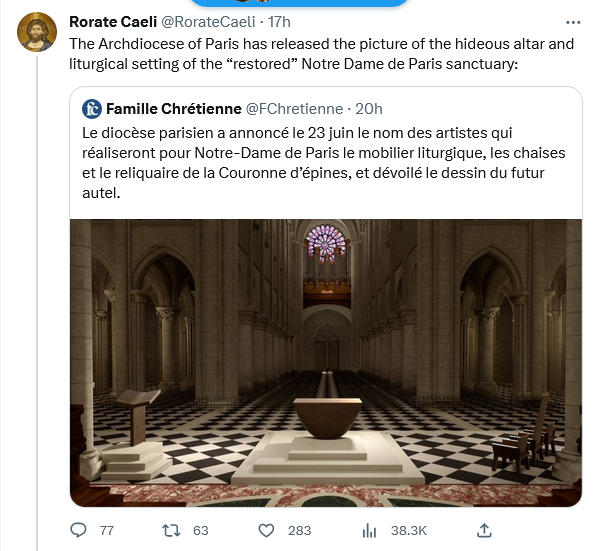This screenshot has height=551, width=598.
Task: Open the 17h timestamp link
Action: click(x=279, y=22)
